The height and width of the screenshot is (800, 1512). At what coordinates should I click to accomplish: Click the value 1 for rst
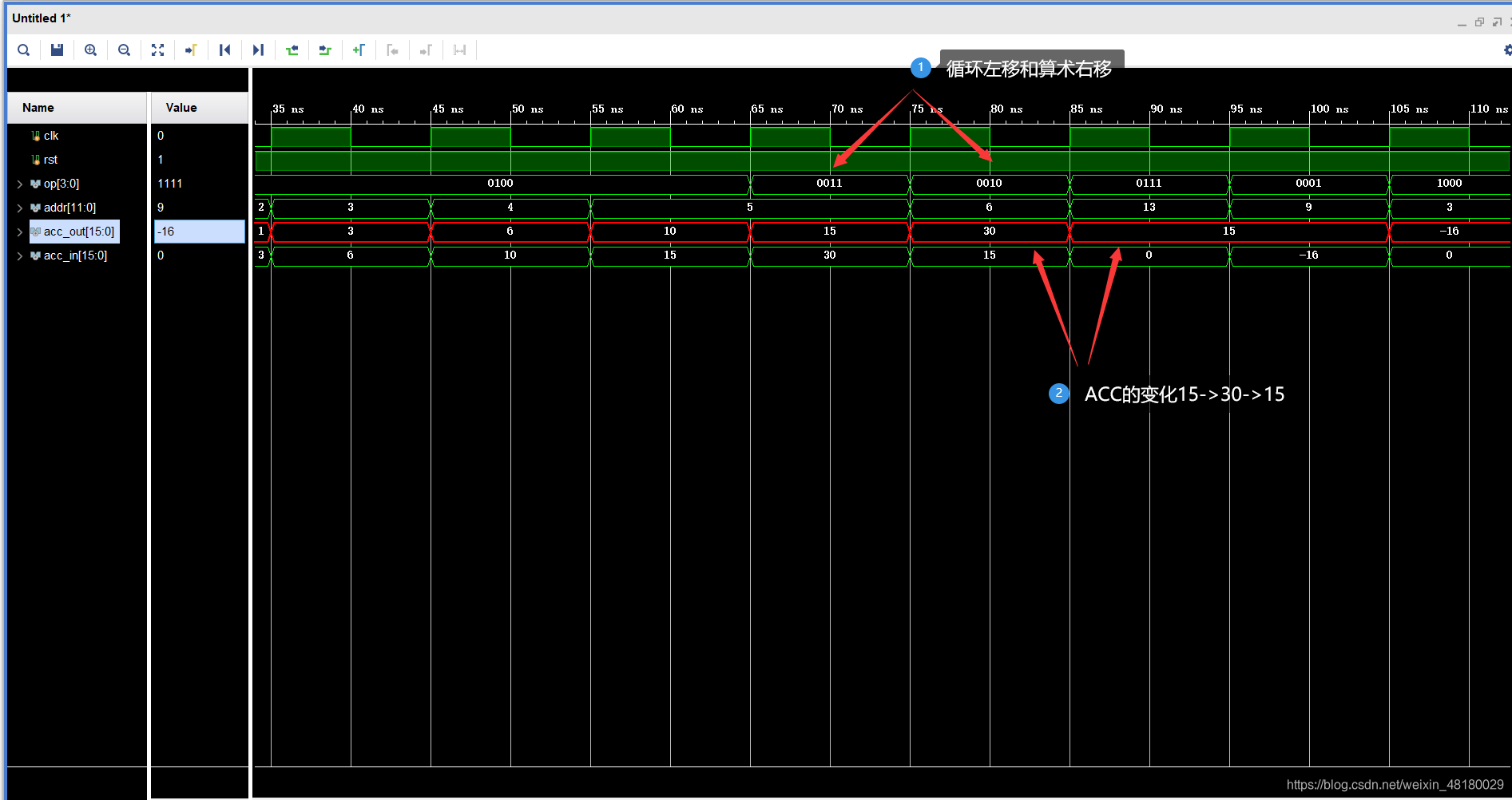[161, 160]
